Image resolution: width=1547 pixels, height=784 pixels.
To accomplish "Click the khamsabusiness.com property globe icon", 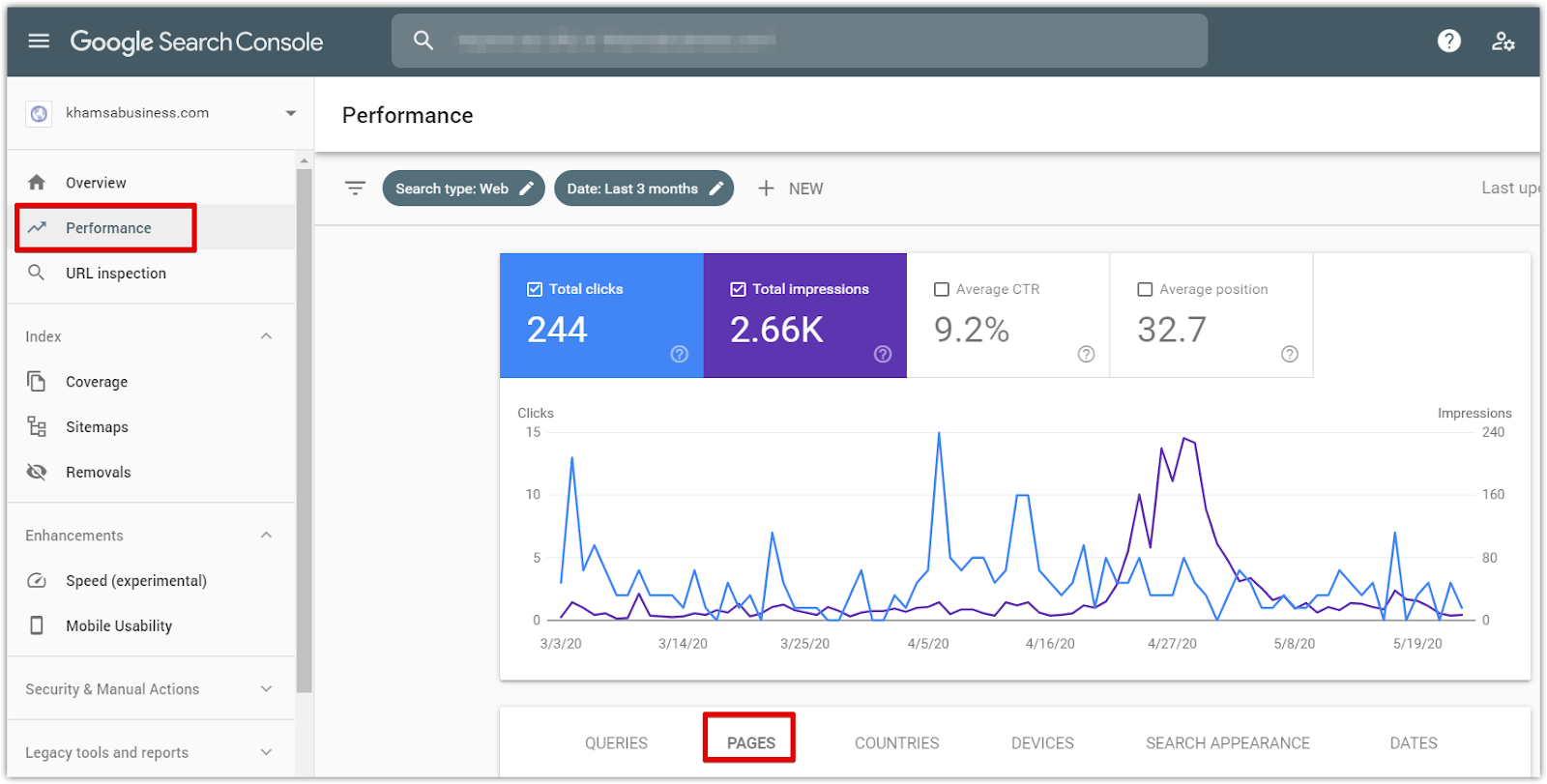I will point(39,113).
